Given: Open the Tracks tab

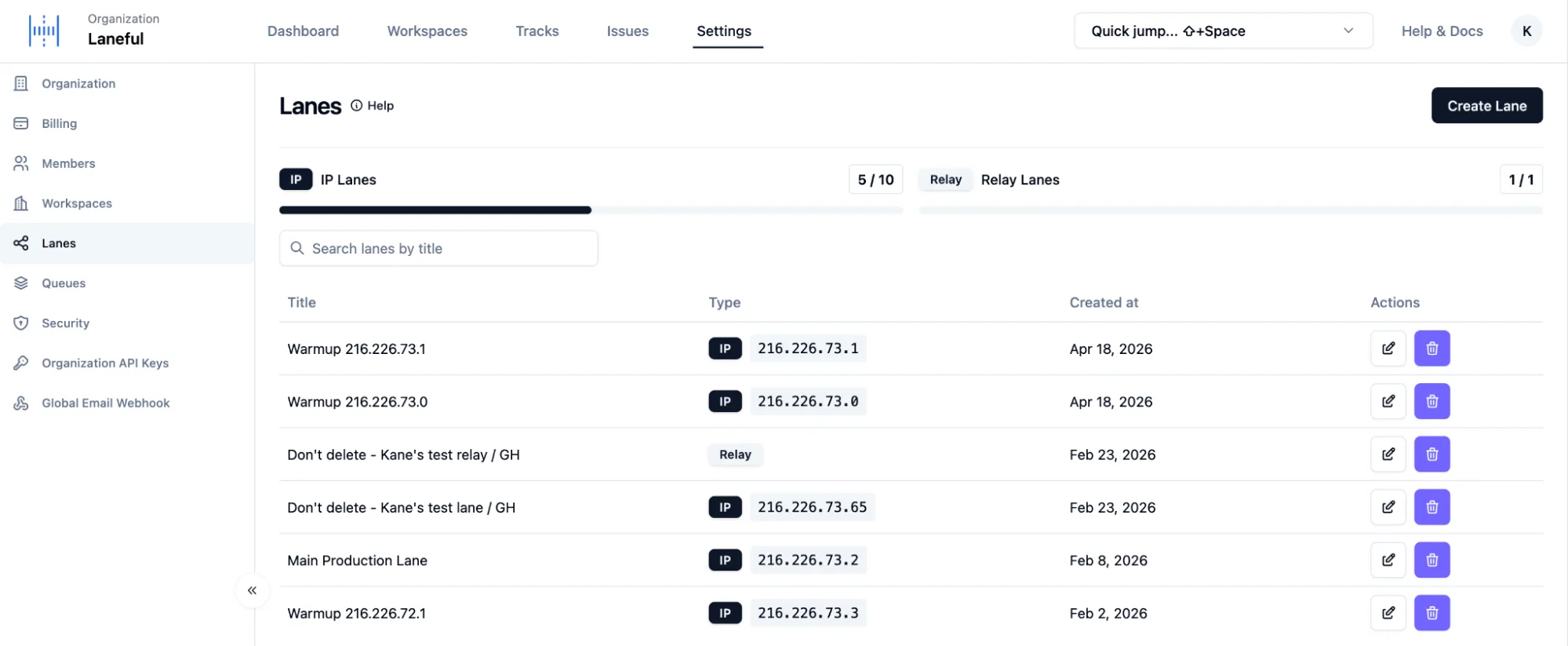Looking at the screenshot, I should click(537, 31).
